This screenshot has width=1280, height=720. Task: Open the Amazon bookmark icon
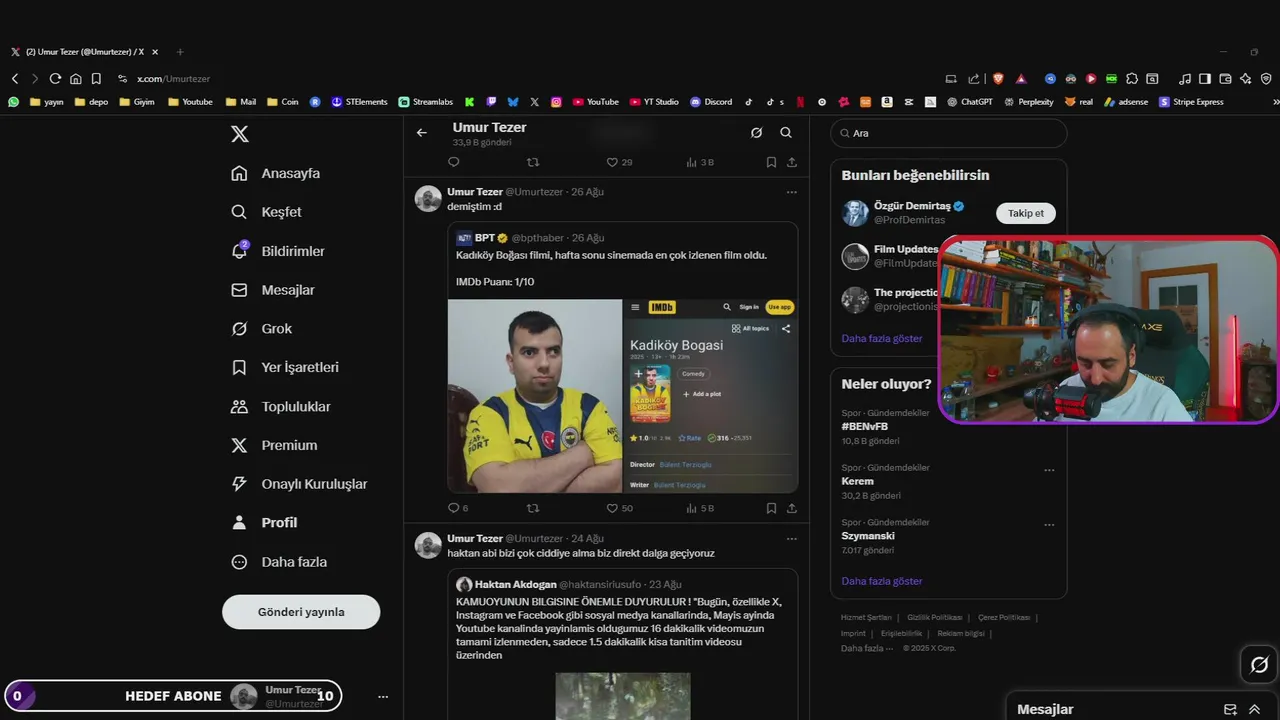(x=887, y=101)
